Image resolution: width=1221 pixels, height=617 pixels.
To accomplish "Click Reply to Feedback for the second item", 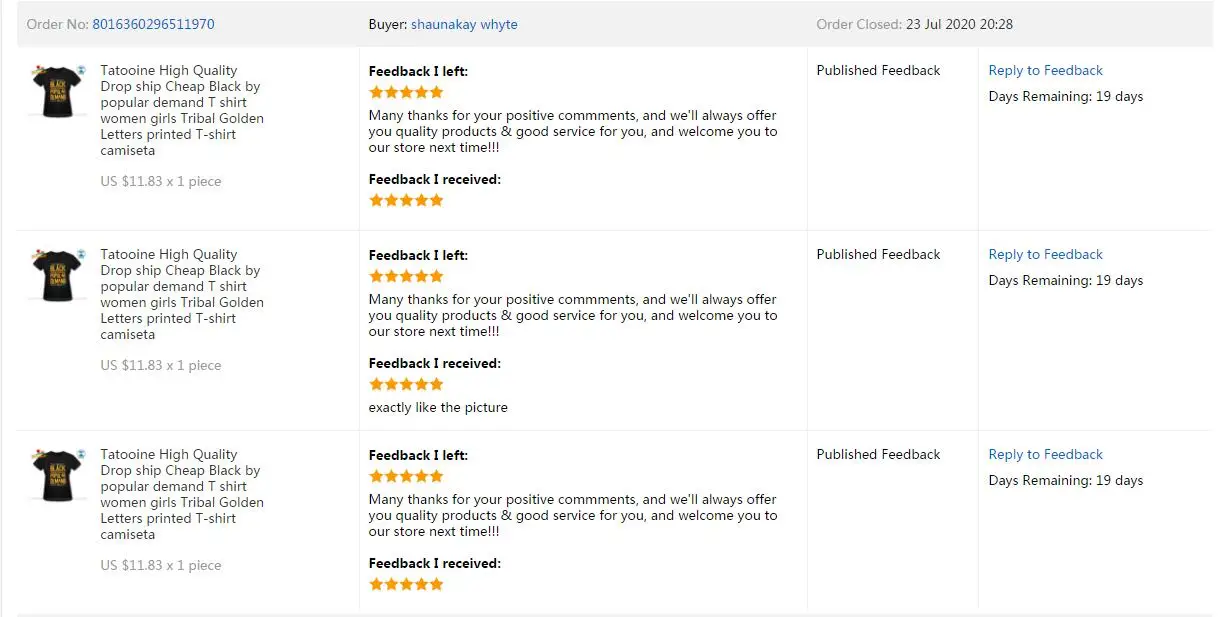I will click(x=1045, y=254).
